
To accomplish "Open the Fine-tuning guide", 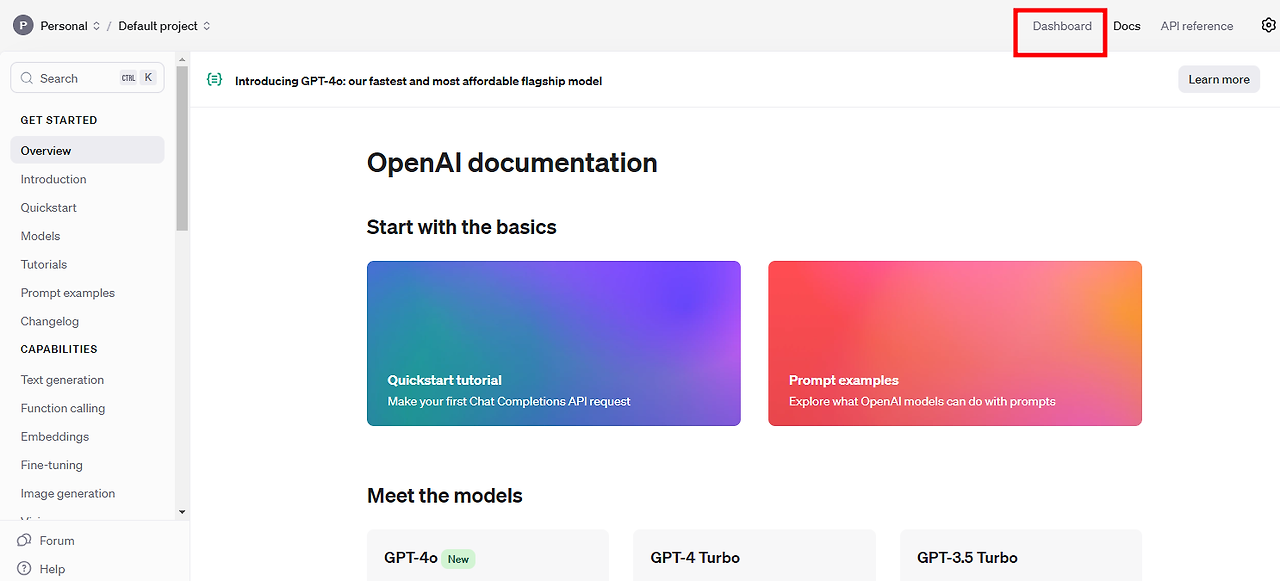I will (x=52, y=465).
